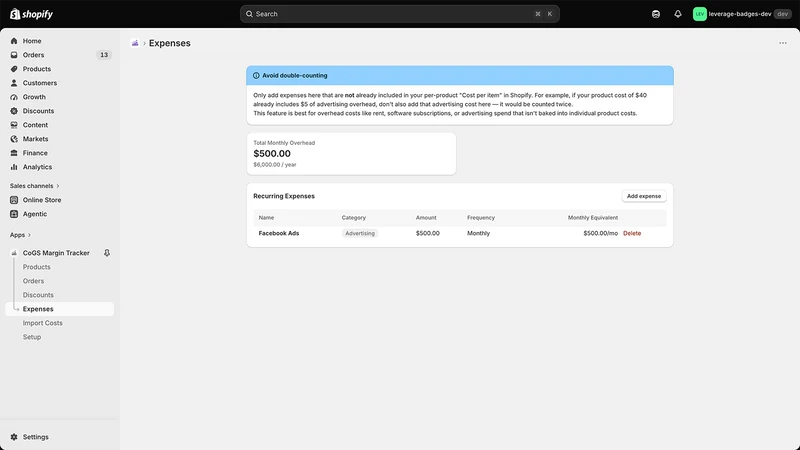Open the Setup subpage

(x=32, y=337)
